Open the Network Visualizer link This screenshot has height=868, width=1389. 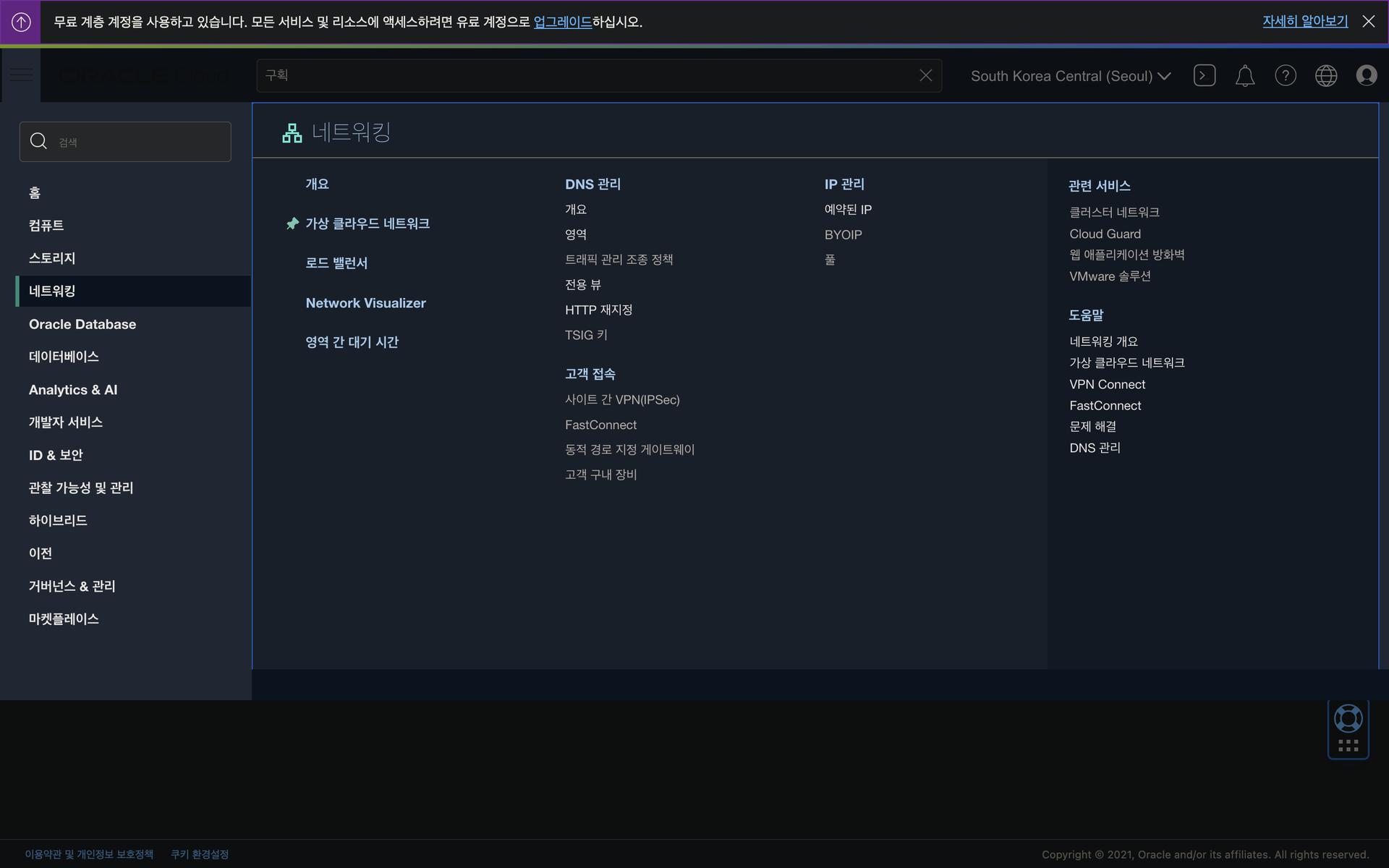(365, 303)
